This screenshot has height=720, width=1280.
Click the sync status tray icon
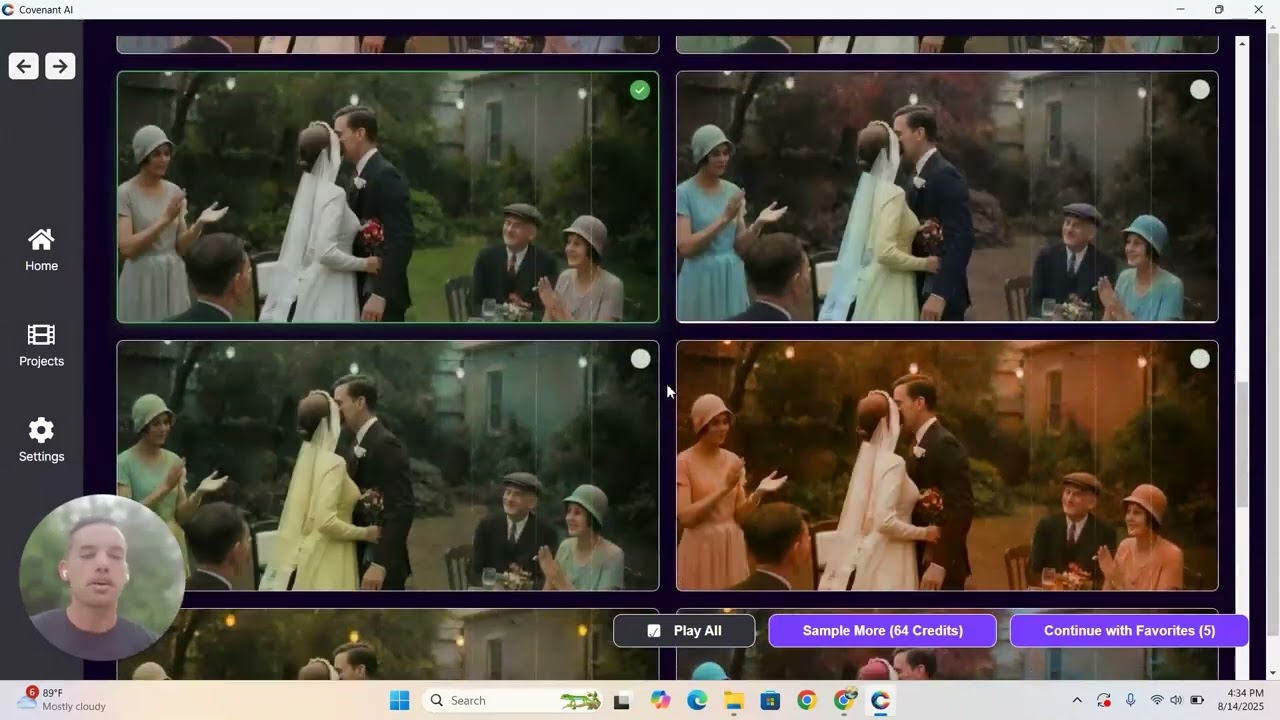[x=1104, y=700]
